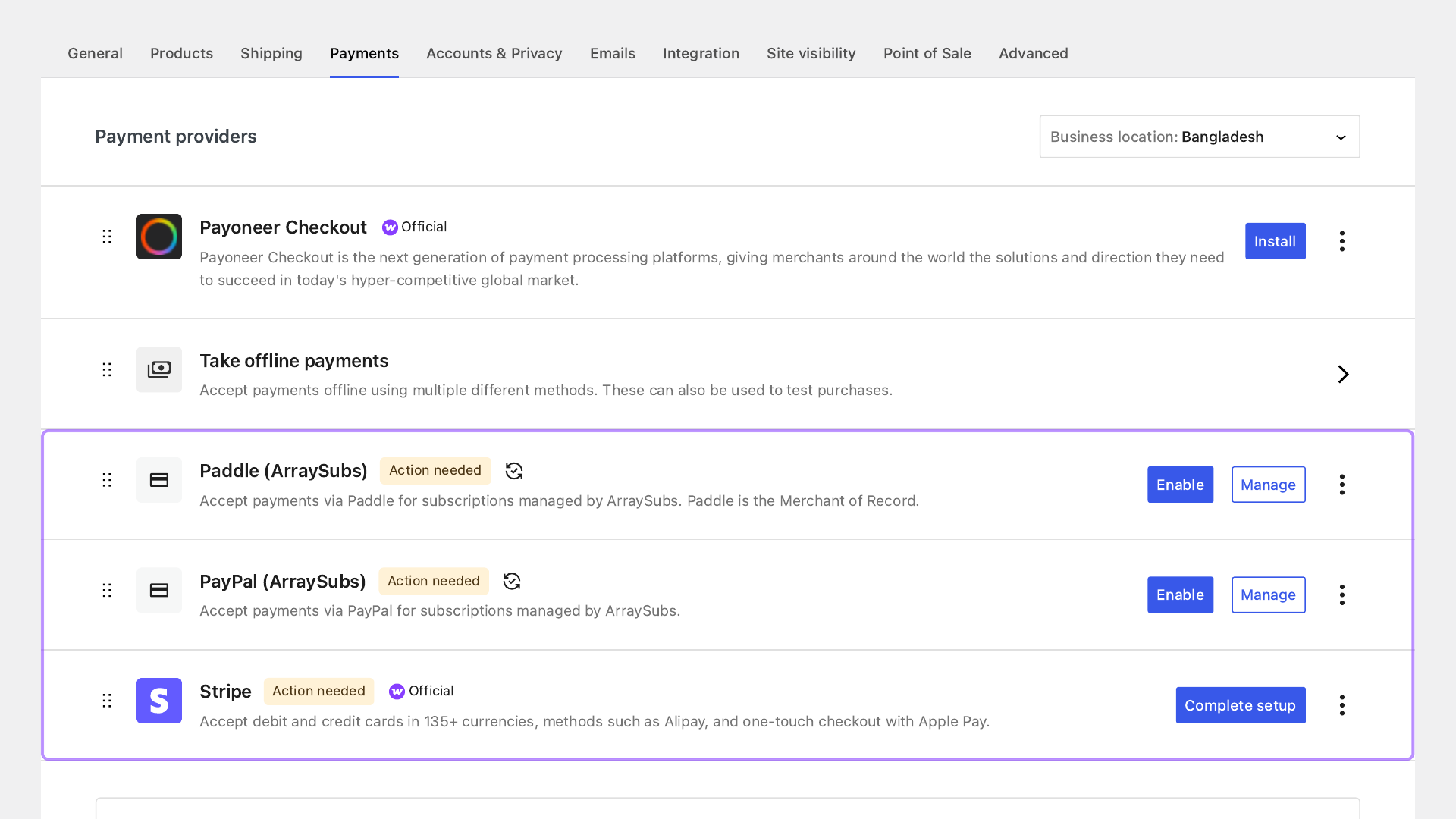Click the Stripe title text
Viewport: 1456px width, 819px height.
[x=225, y=692]
